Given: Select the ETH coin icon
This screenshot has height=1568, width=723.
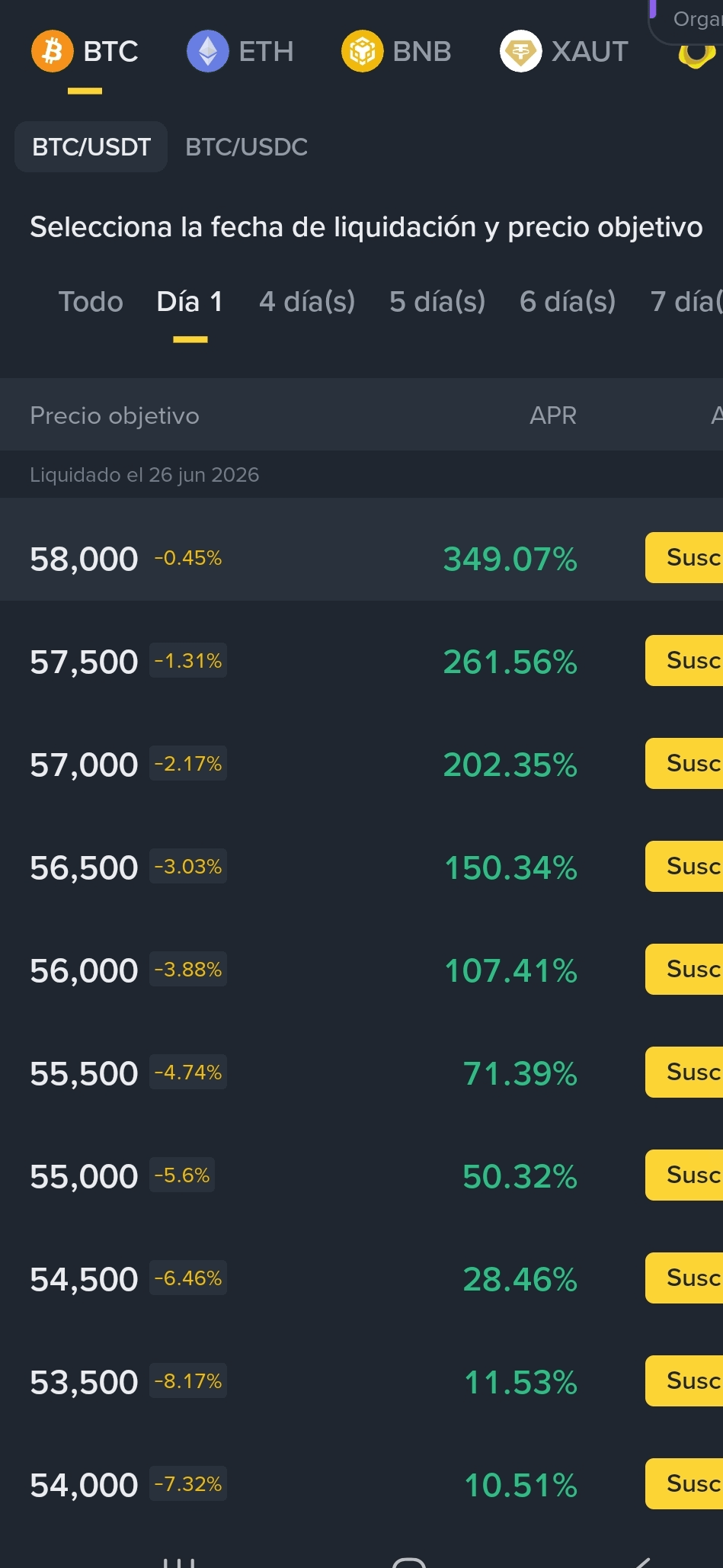Looking at the screenshot, I should 207,51.
